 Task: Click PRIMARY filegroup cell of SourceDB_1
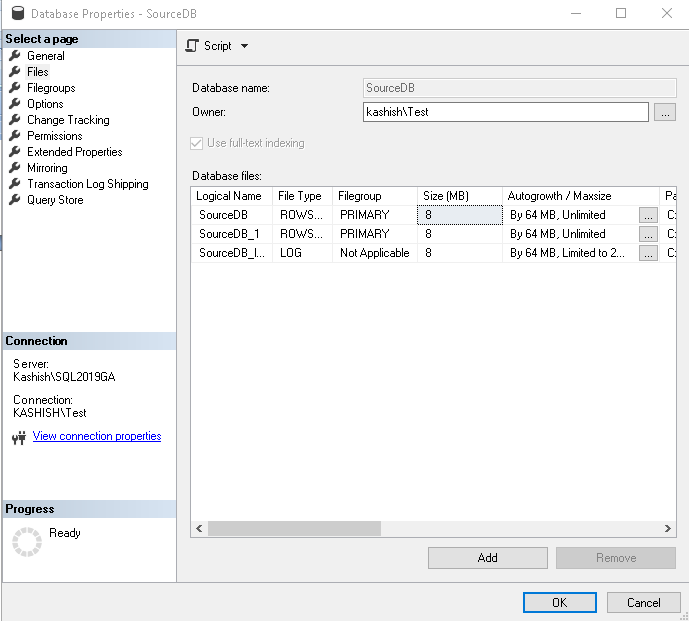(x=375, y=234)
